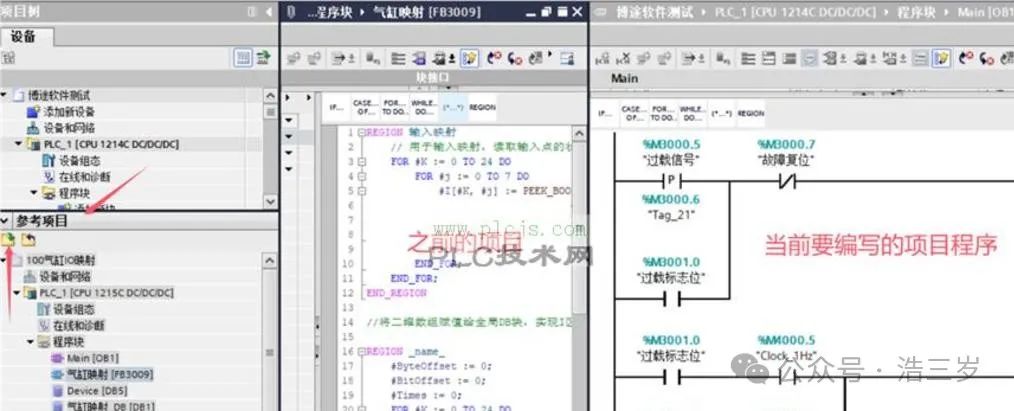Open the reference project with the green folder icon
The height and width of the screenshot is (411, 1014).
point(9,240)
